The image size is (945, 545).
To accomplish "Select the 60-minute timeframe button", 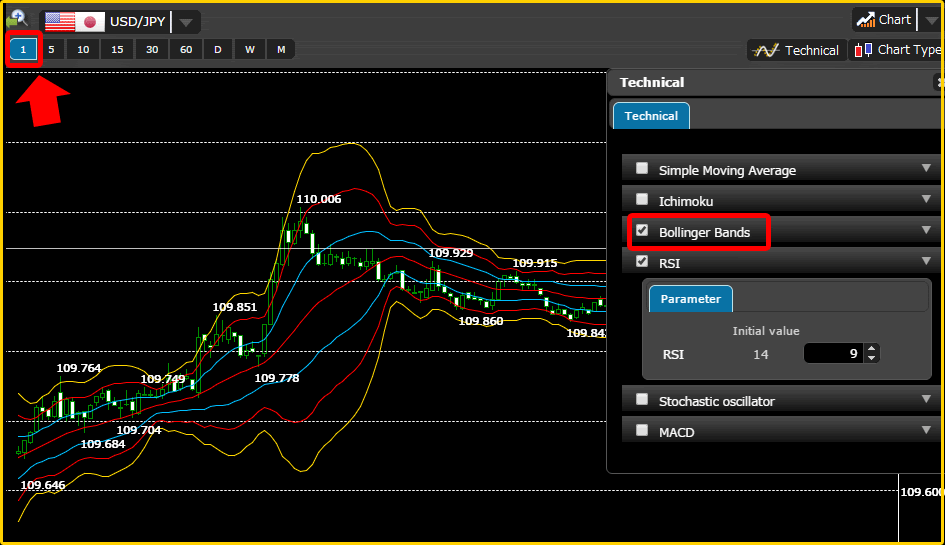I will [186, 49].
